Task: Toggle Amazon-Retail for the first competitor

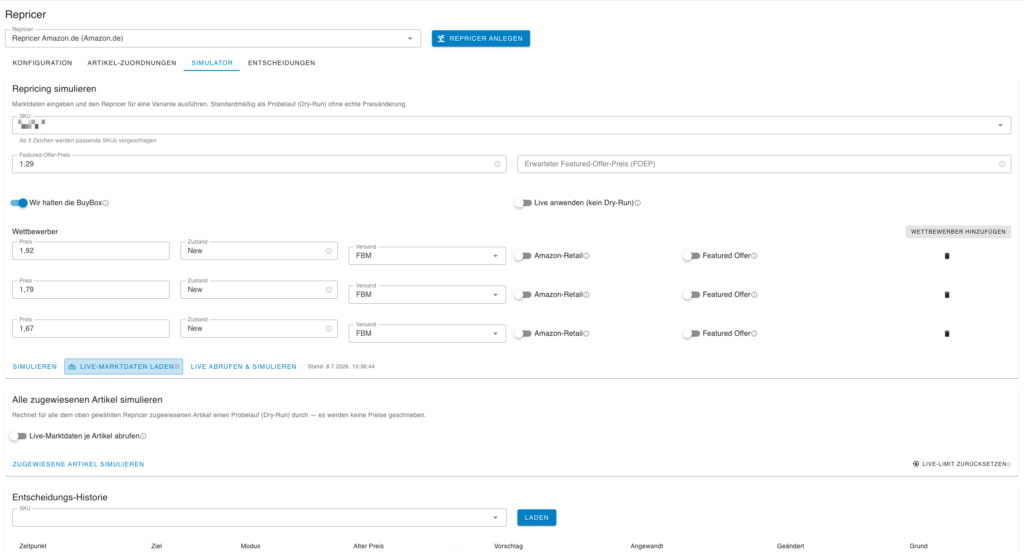Action: pos(523,256)
